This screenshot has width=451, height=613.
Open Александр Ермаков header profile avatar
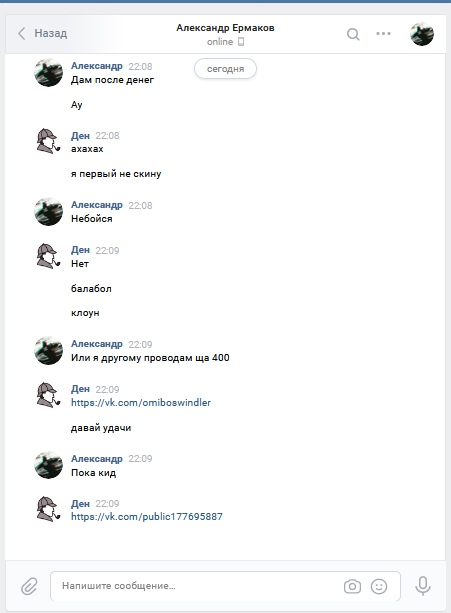tap(422, 34)
